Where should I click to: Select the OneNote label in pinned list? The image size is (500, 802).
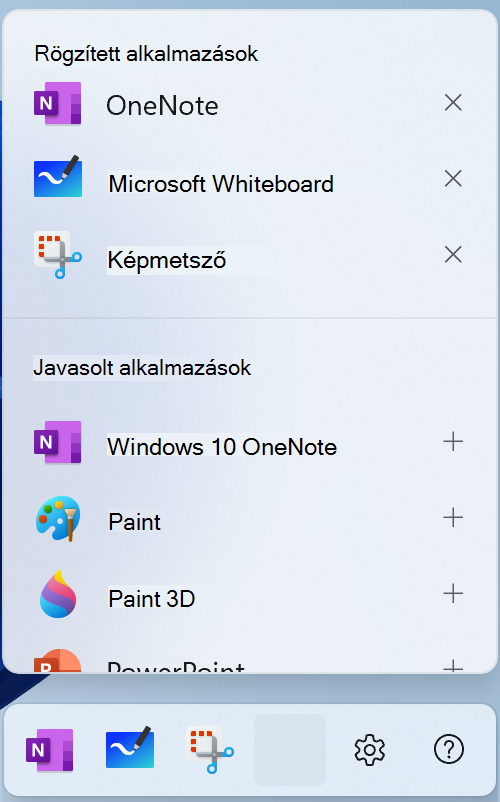coord(162,106)
